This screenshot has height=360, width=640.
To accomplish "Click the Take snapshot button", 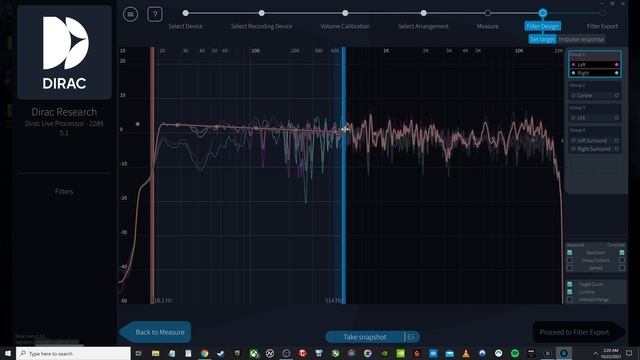I will point(365,337).
